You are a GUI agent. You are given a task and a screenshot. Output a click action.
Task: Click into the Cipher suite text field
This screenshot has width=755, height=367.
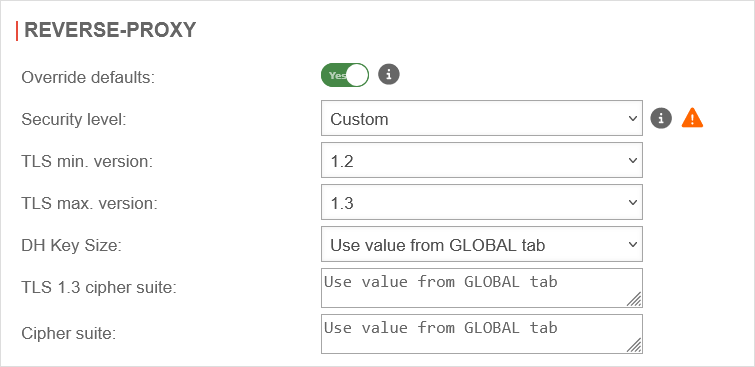click(482, 334)
